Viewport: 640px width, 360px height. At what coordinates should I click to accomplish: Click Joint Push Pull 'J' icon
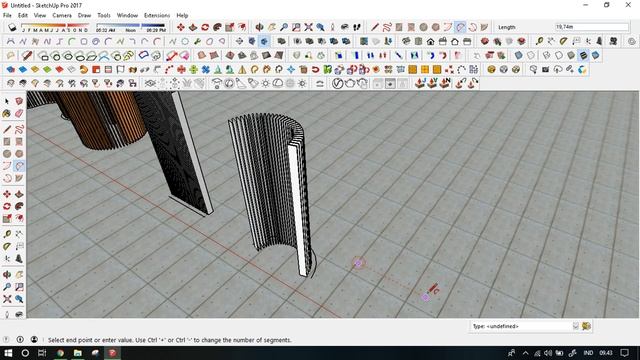[420, 84]
